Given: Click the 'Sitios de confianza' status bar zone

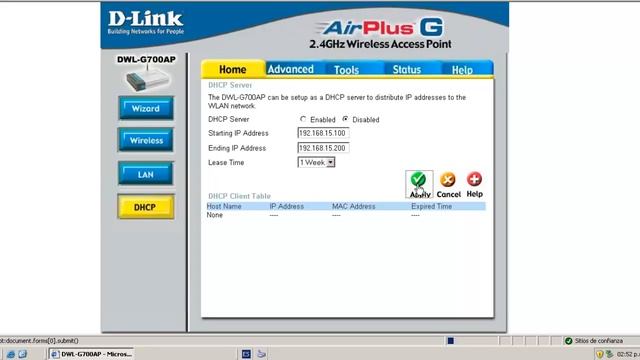Looking at the screenshot, I should pos(594,341).
